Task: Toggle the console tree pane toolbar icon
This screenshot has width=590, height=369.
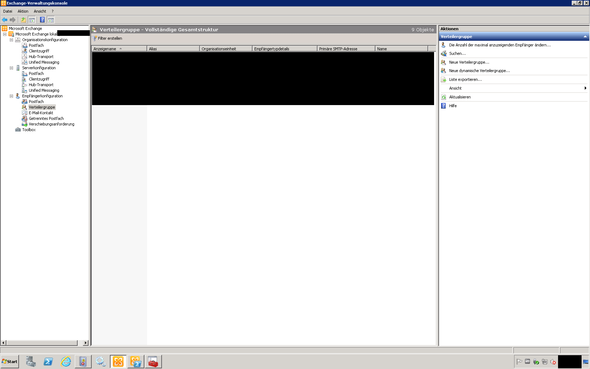Action: point(32,20)
